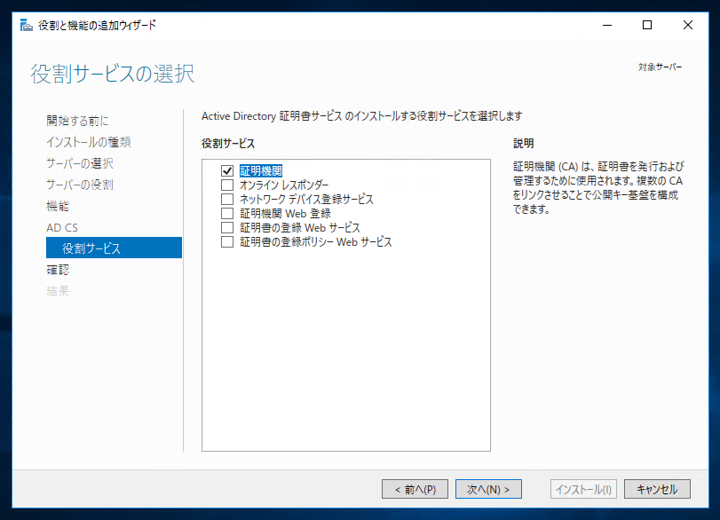
Task: Tick the 証明機関 Web 登録 checkbox
Action: tap(227, 214)
